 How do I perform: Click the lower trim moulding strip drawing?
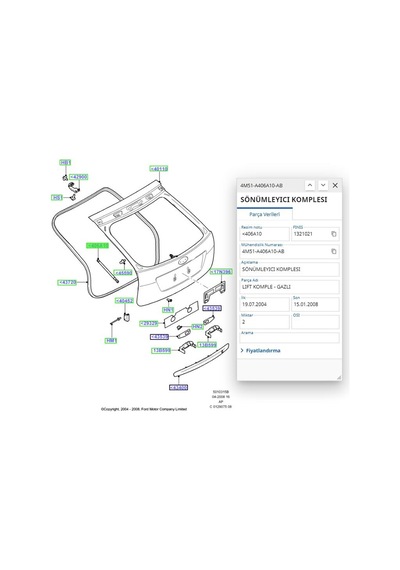201,360
